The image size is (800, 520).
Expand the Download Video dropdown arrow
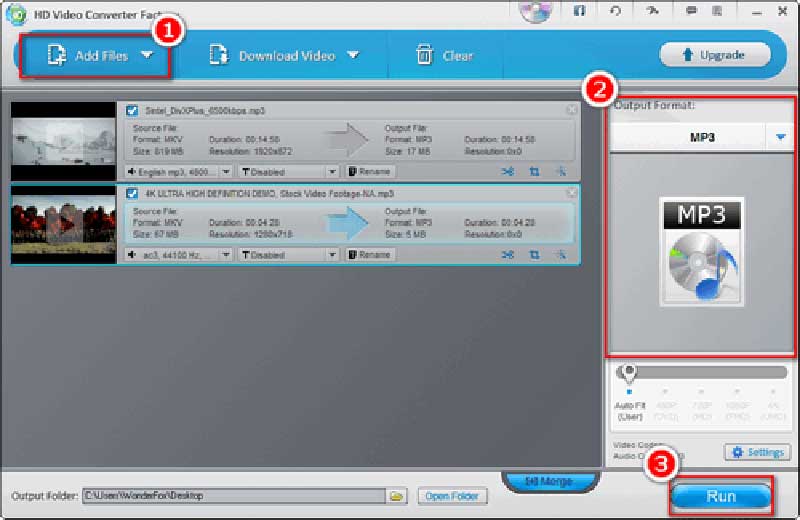[353, 55]
